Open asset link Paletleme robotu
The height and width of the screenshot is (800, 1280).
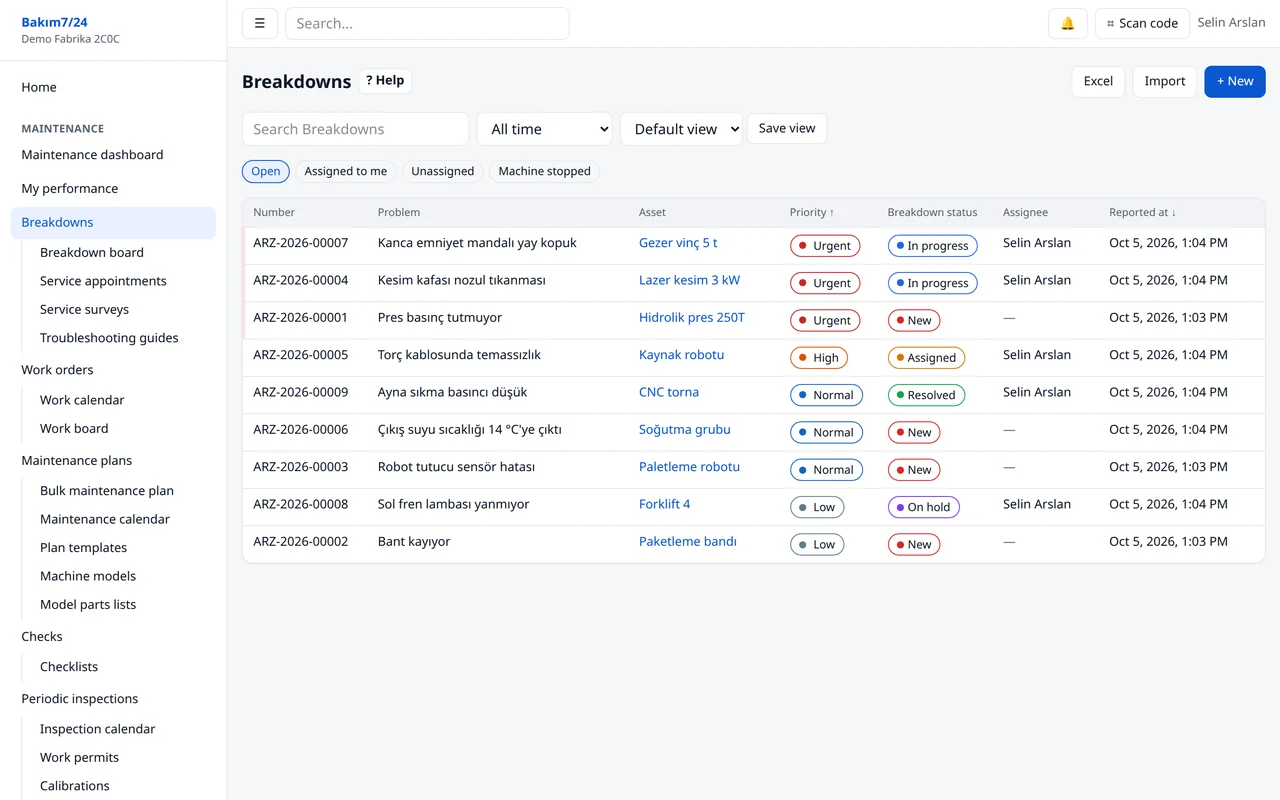[x=690, y=467]
